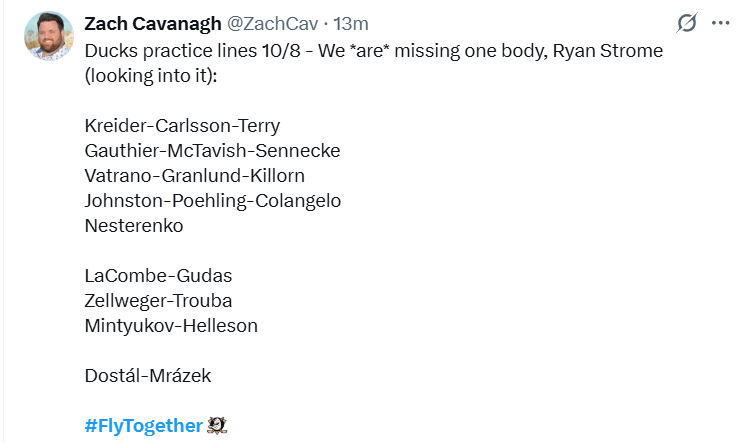743x443 pixels.
Task: Click the Vatrano-Granlund-Killorn line
Action: pos(194,175)
